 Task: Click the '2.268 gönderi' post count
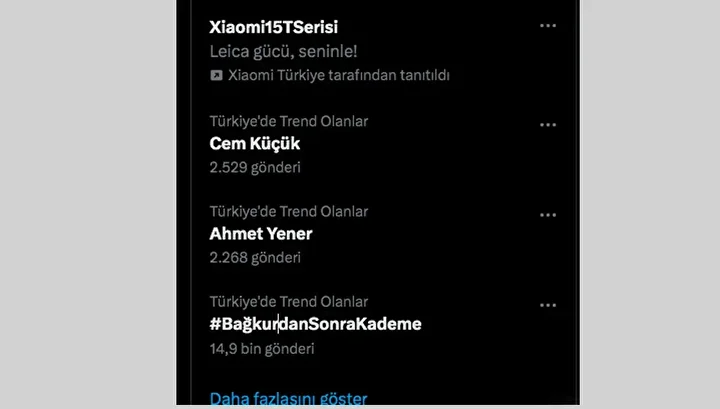[x=255, y=258]
